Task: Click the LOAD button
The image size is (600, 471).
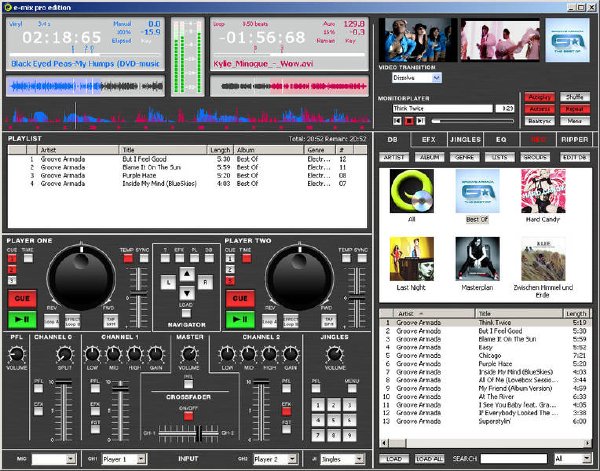Action: pyautogui.click(x=394, y=459)
